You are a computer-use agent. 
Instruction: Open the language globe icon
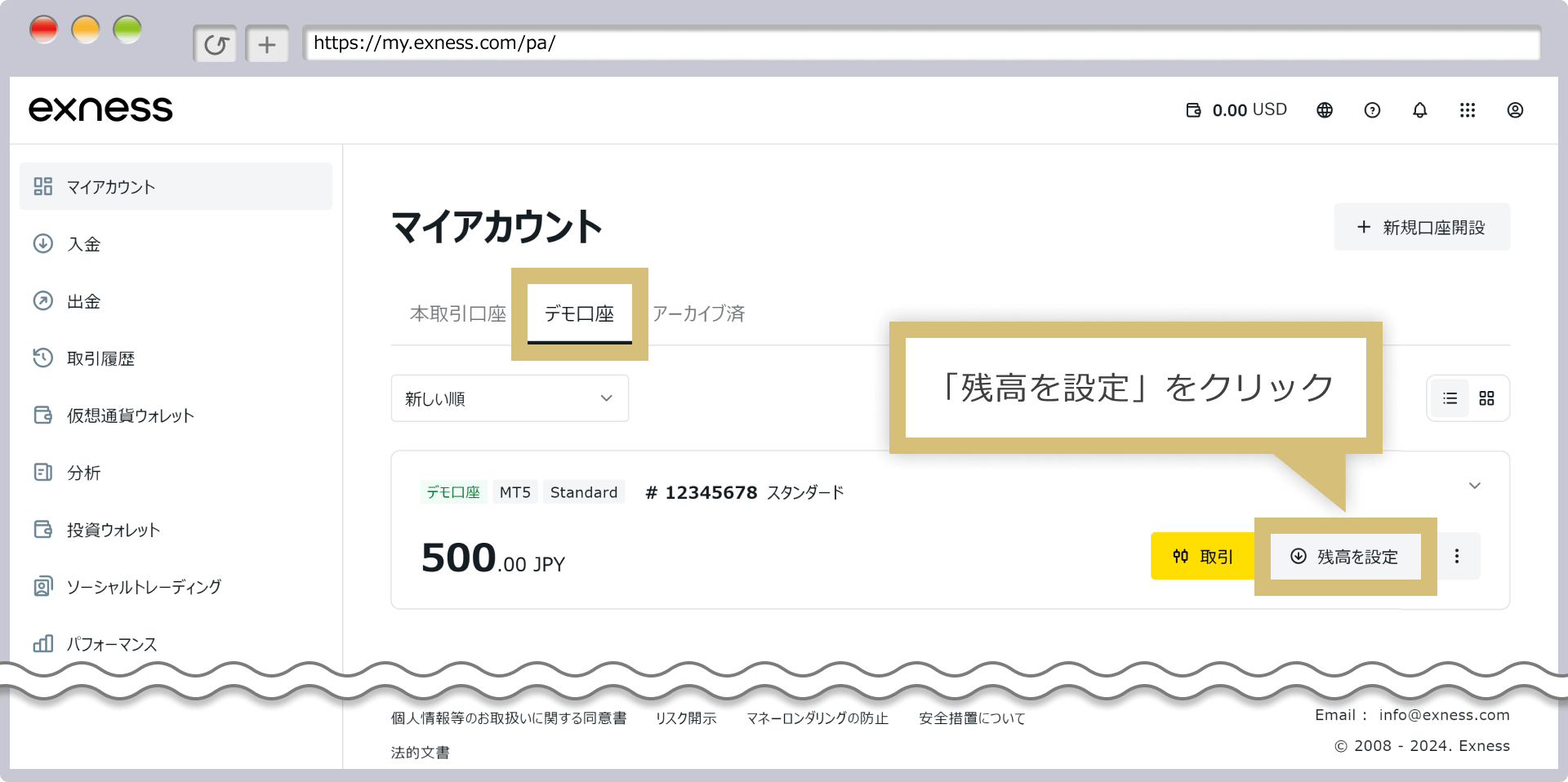coord(1325,110)
